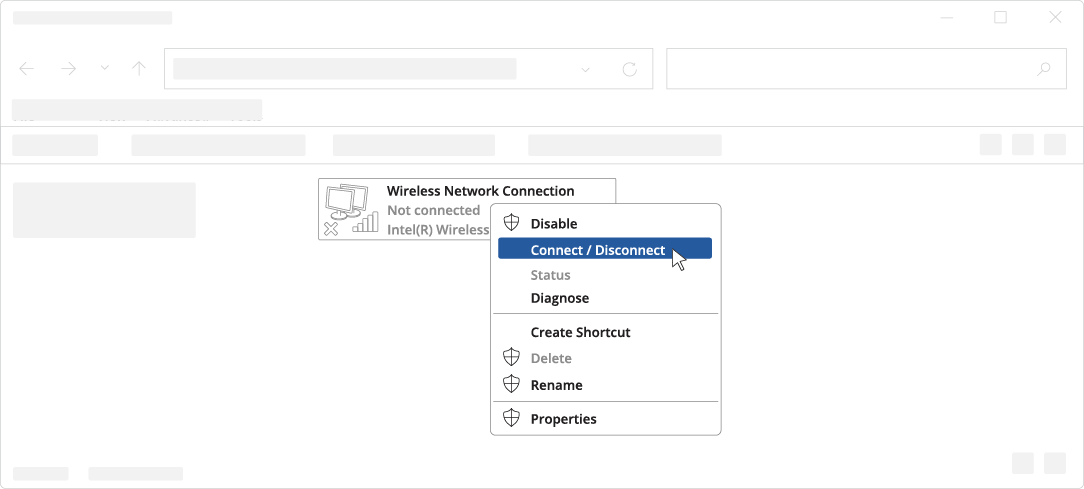
Task: Expand the recent locations chevron
Action: 104,69
